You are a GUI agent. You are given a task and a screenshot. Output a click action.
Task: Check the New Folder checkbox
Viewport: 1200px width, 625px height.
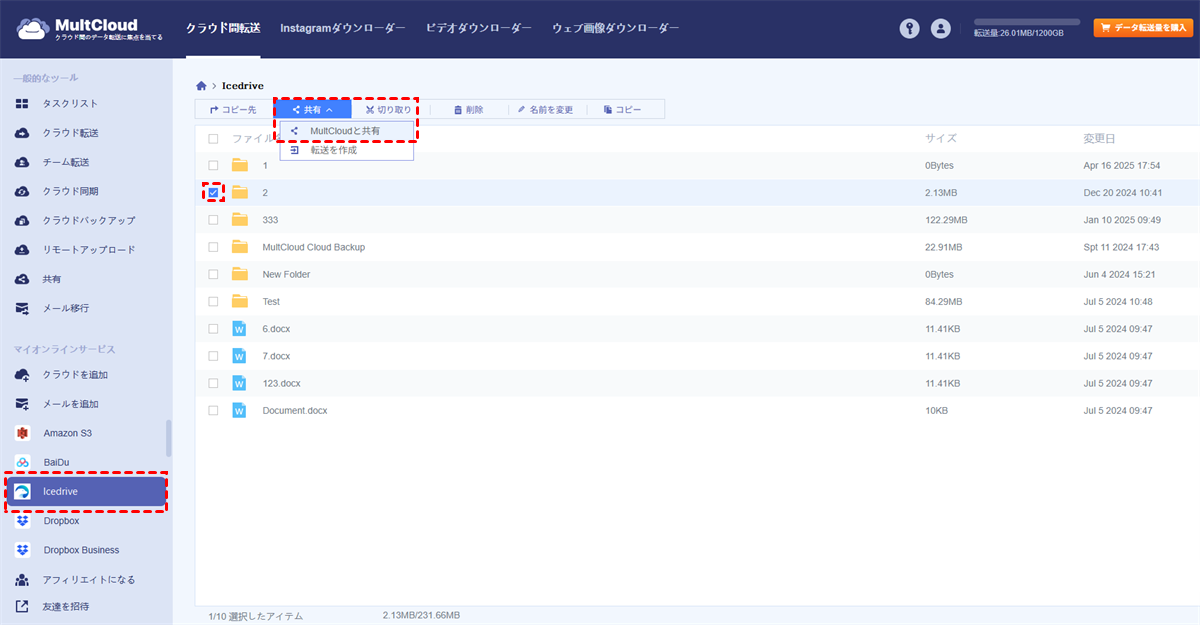pos(213,274)
